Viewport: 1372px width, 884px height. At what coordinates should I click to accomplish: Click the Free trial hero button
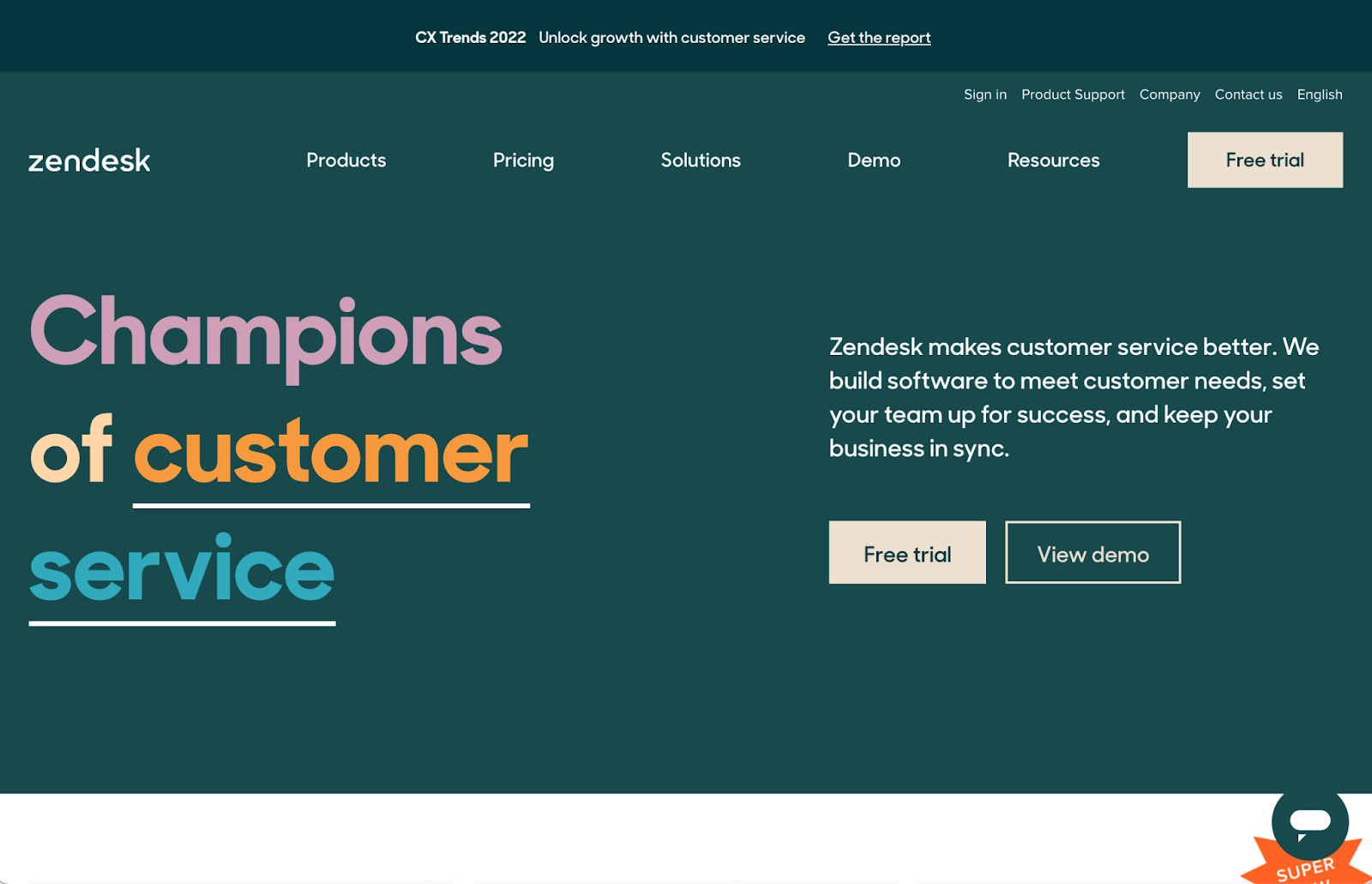pos(906,553)
